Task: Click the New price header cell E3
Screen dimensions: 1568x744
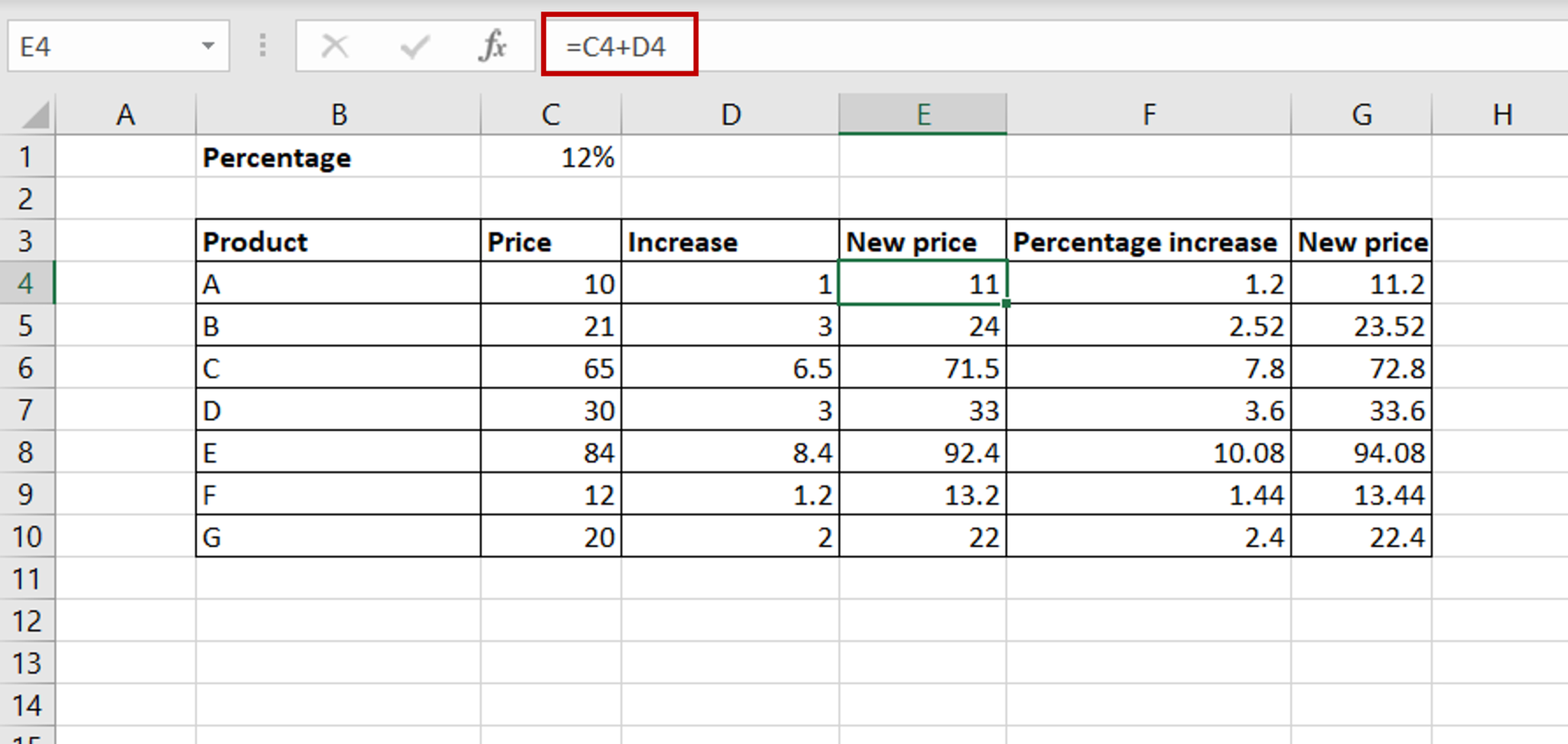Action: [923, 241]
